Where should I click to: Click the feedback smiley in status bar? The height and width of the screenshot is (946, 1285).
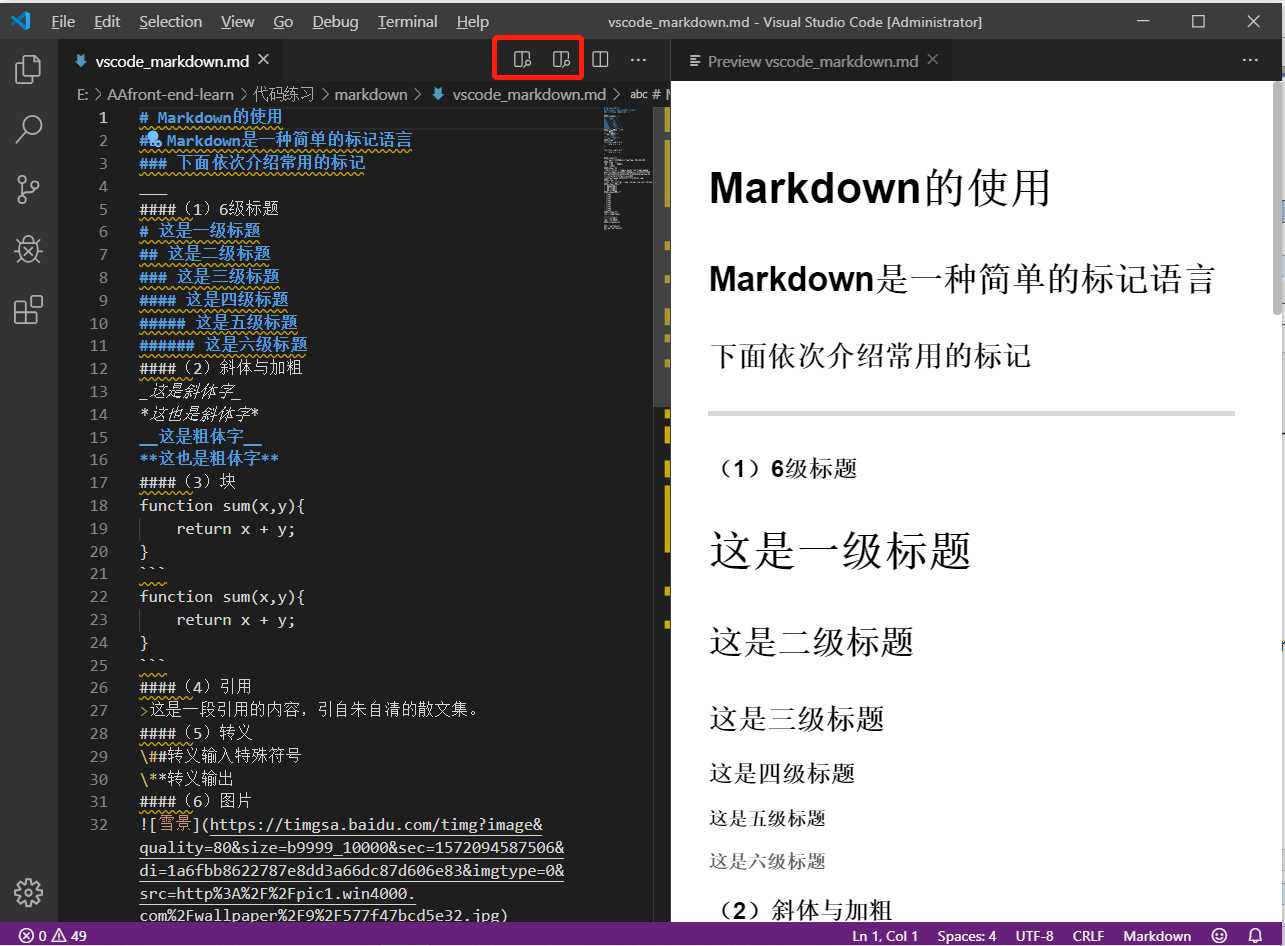click(x=1219, y=936)
